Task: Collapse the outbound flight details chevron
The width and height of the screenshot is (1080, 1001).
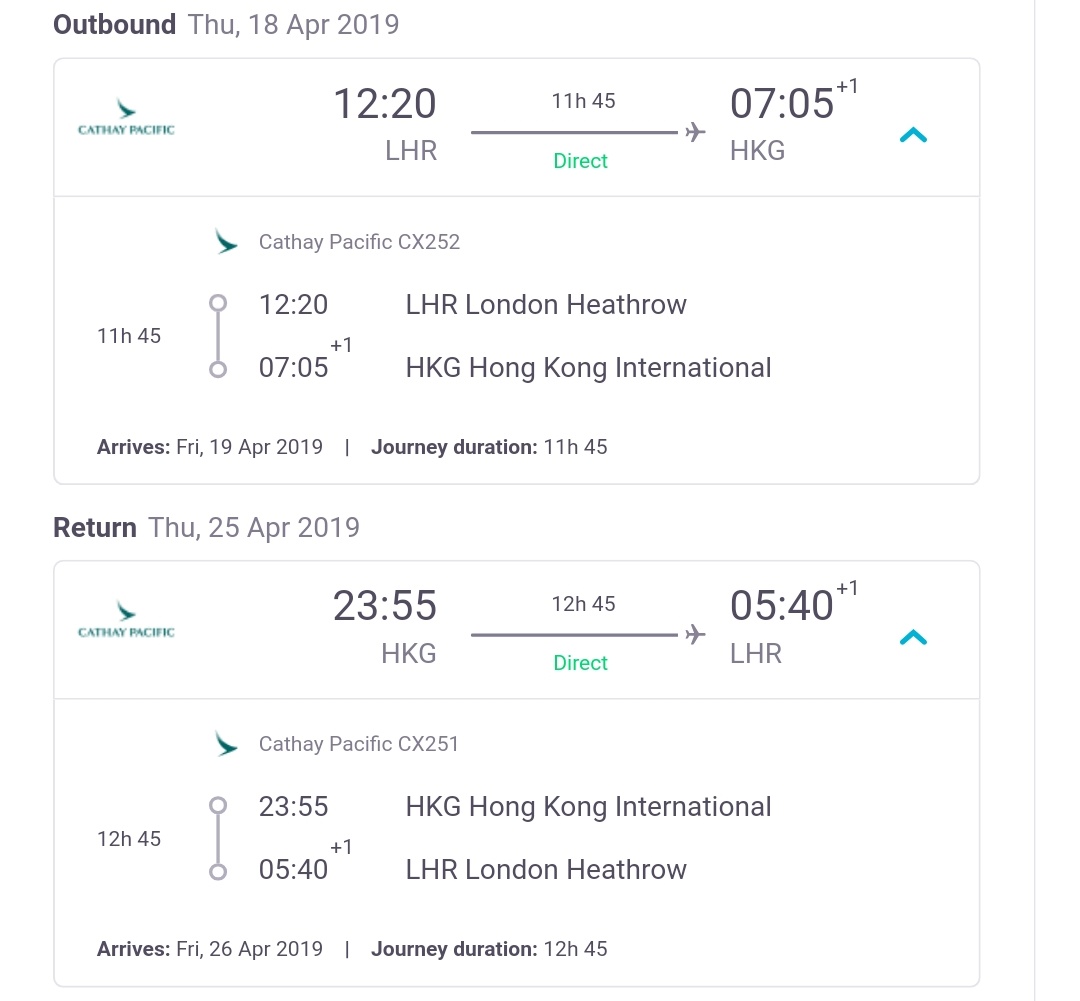Action: 913,135
